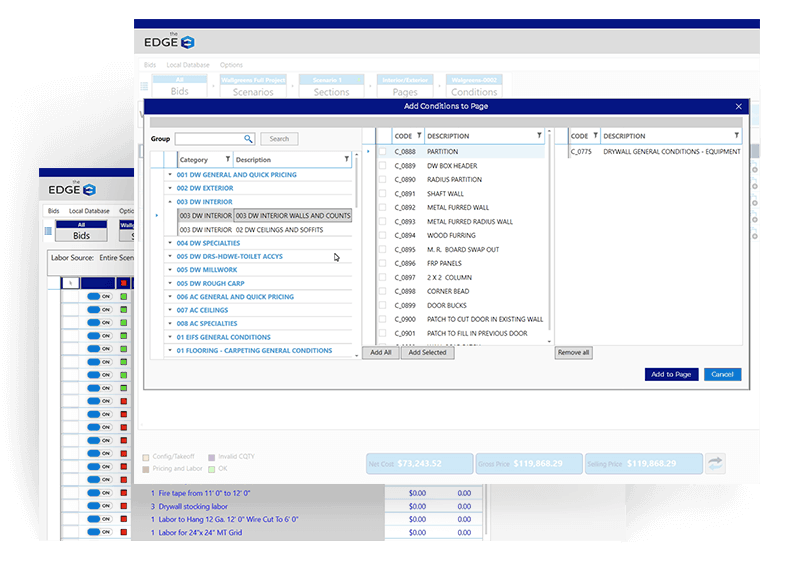This screenshot has width=800, height=562.
Task: Click the swap arrows icon beside Selling Price
Action: [715, 463]
